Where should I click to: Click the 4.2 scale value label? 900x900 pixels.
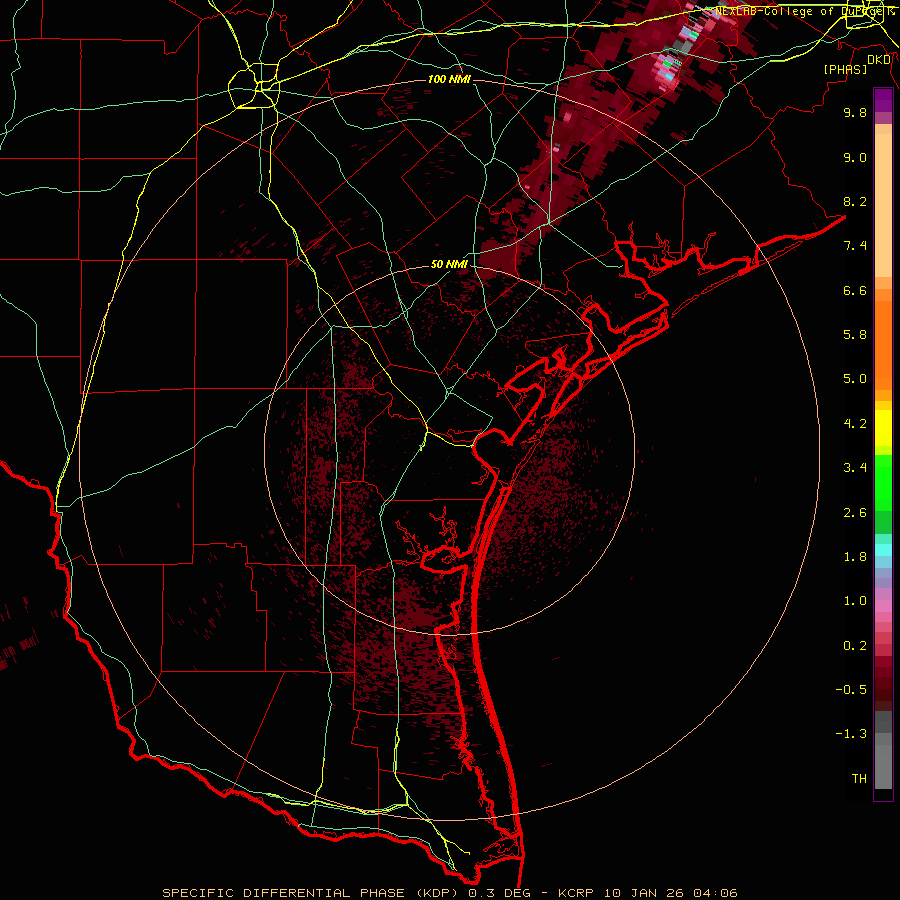(x=855, y=424)
